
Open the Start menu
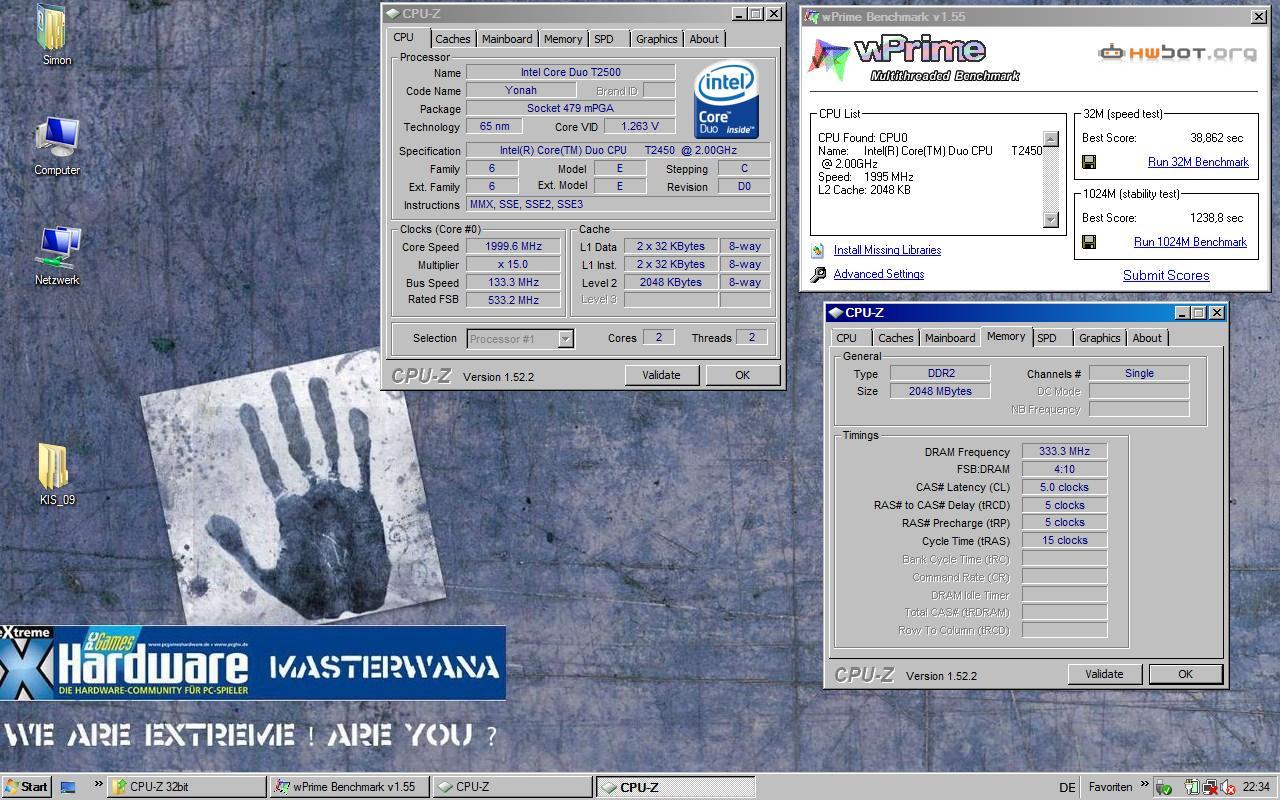click(x=26, y=787)
